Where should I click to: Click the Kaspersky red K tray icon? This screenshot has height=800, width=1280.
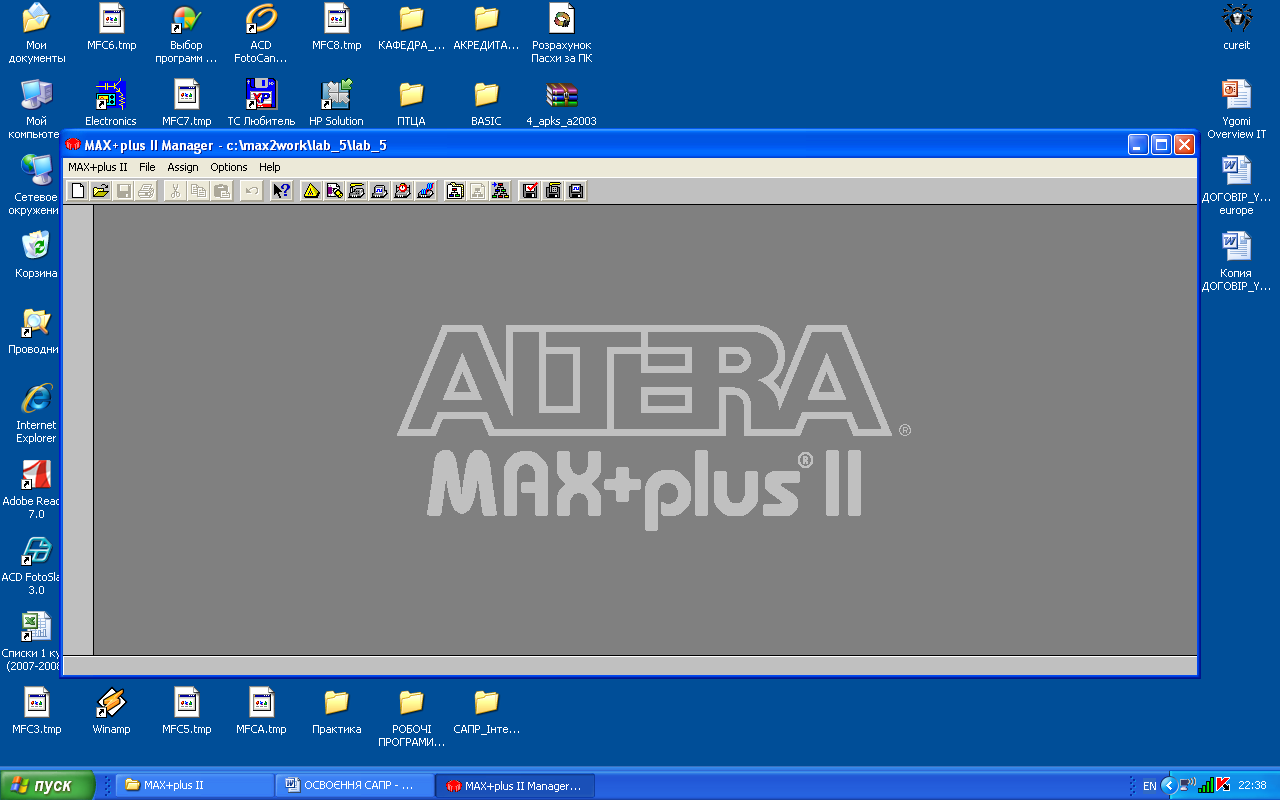point(1223,785)
